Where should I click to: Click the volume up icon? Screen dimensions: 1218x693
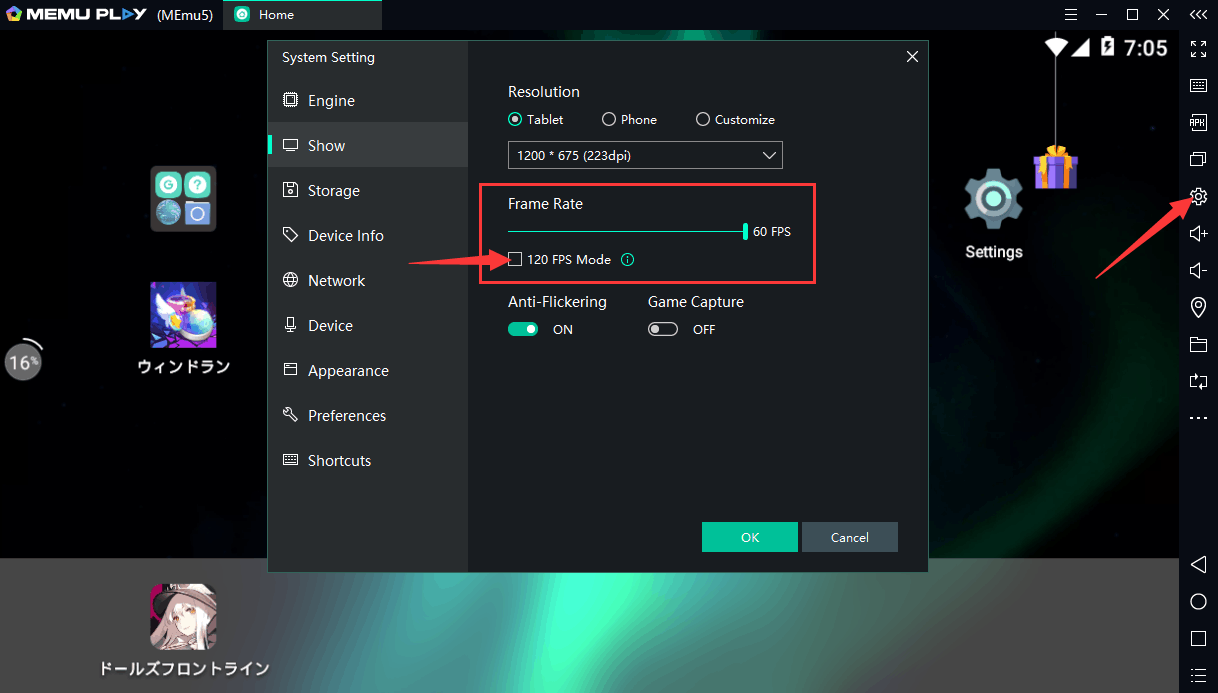coord(1198,233)
